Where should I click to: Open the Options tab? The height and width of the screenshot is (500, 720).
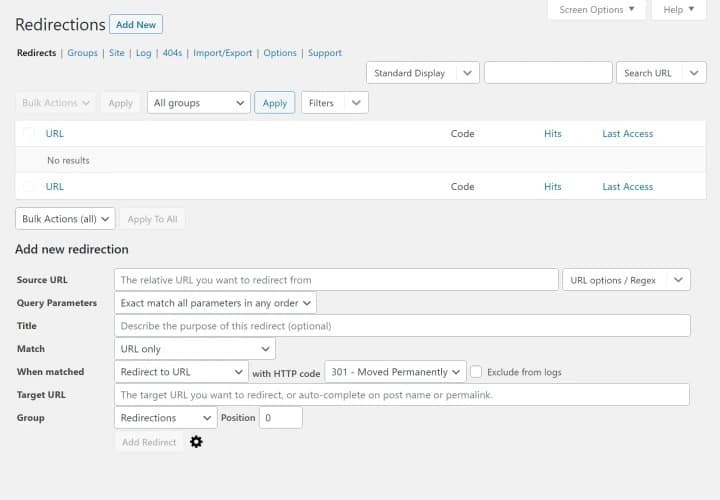click(280, 53)
